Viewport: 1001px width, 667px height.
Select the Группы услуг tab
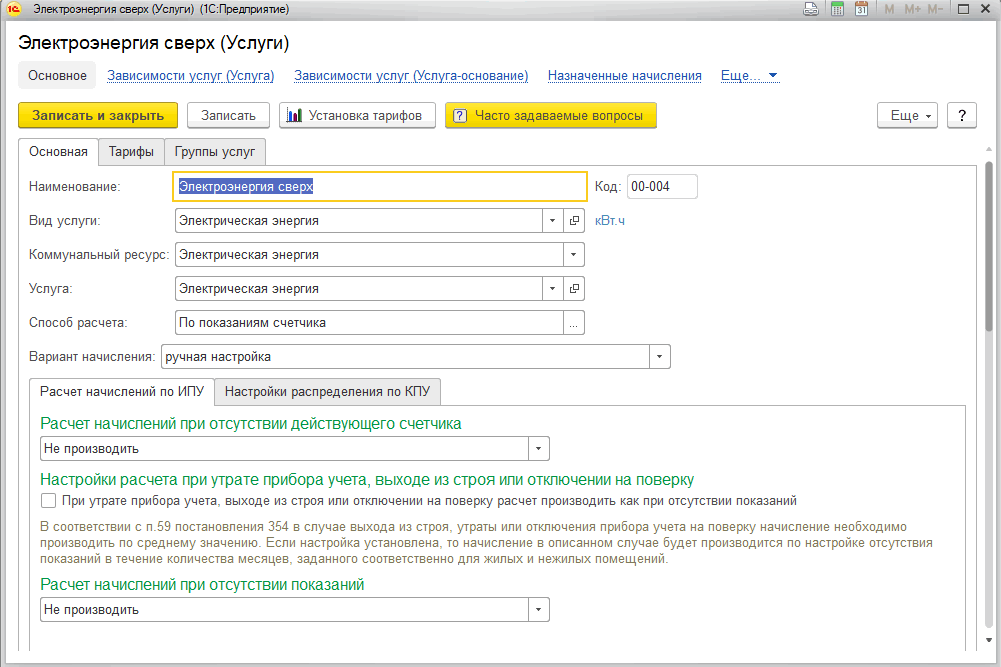214,152
